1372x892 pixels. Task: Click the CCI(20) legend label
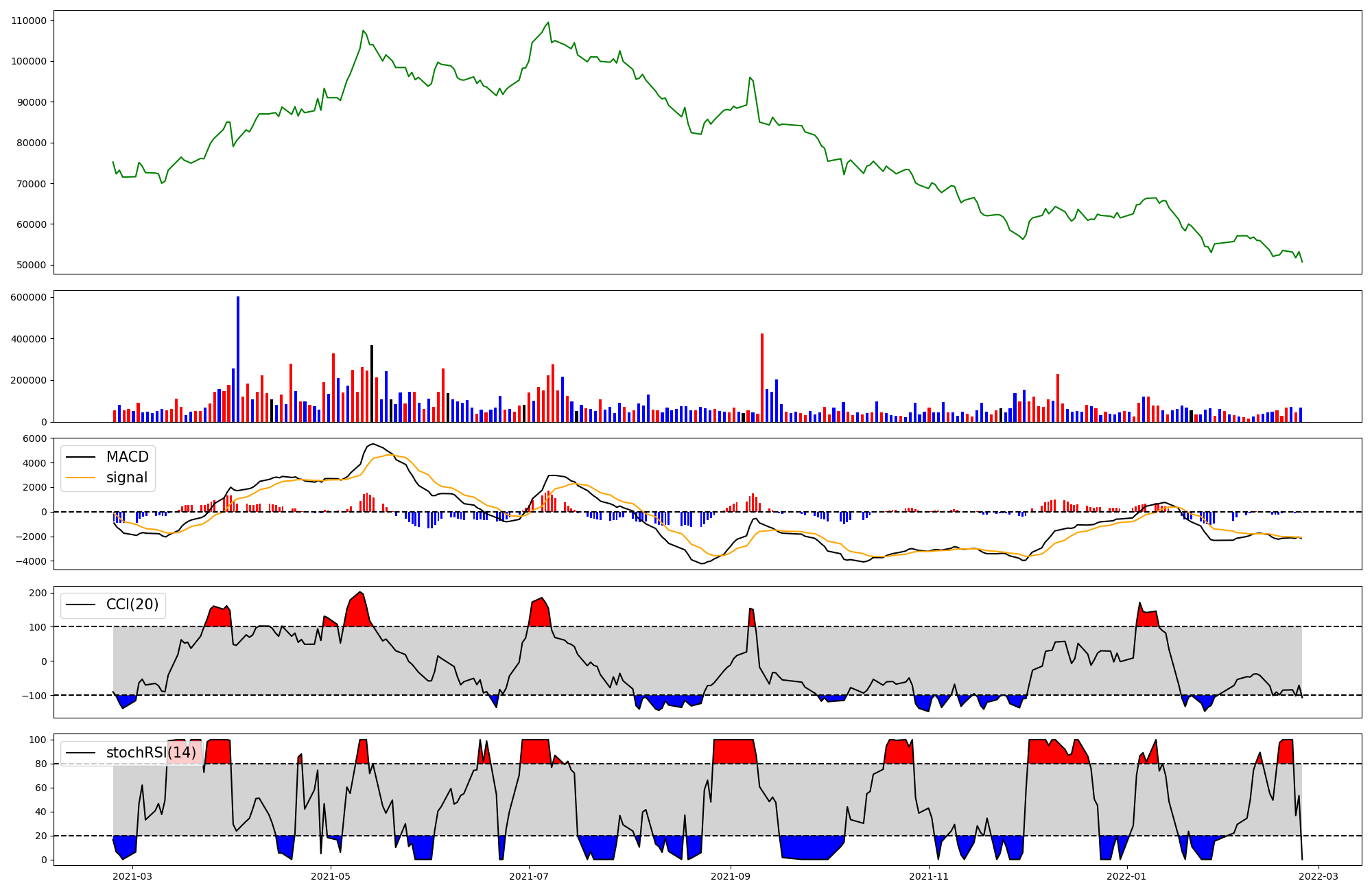(x=132, y=605)
